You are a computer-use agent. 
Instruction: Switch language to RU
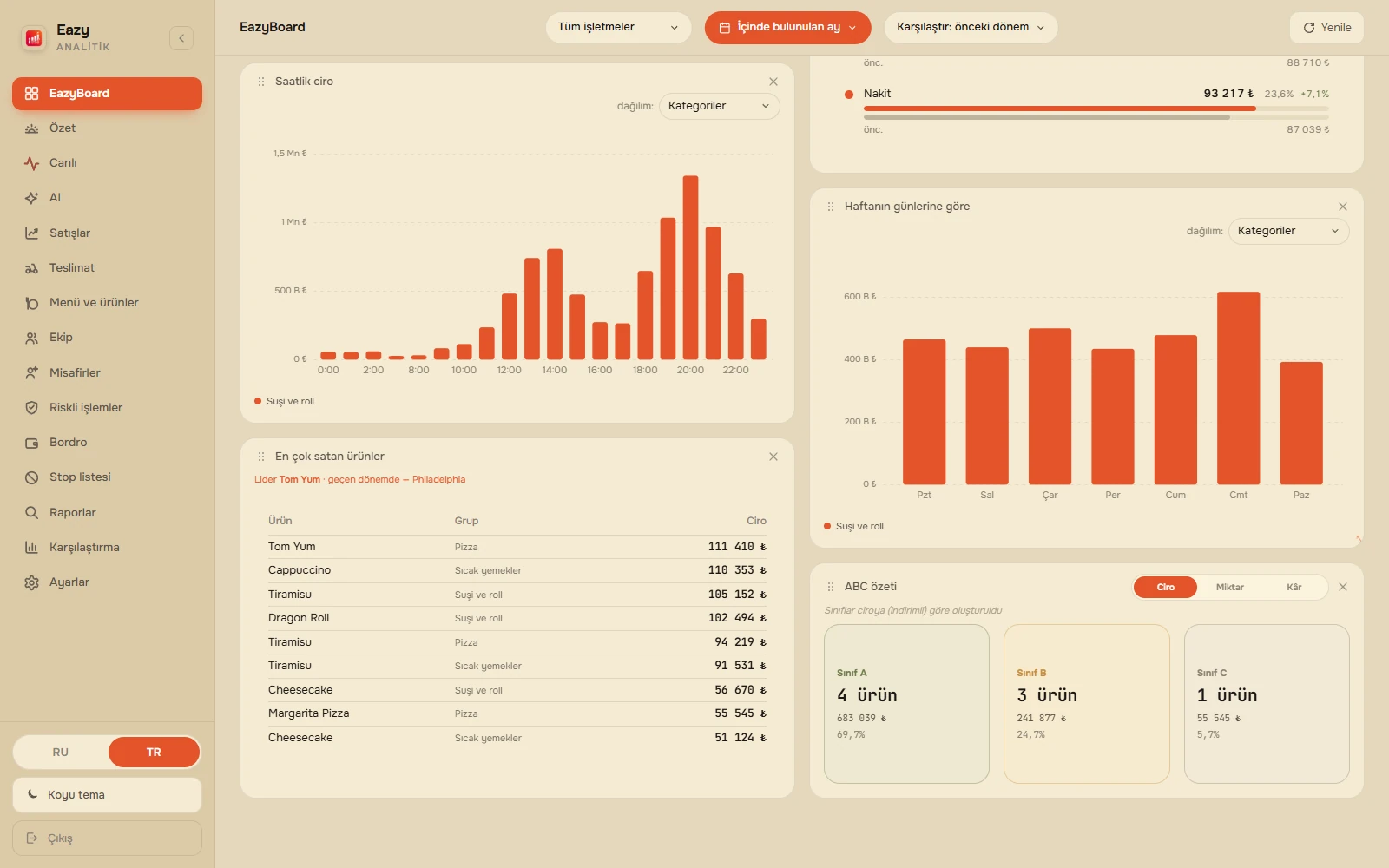(61, 752)
